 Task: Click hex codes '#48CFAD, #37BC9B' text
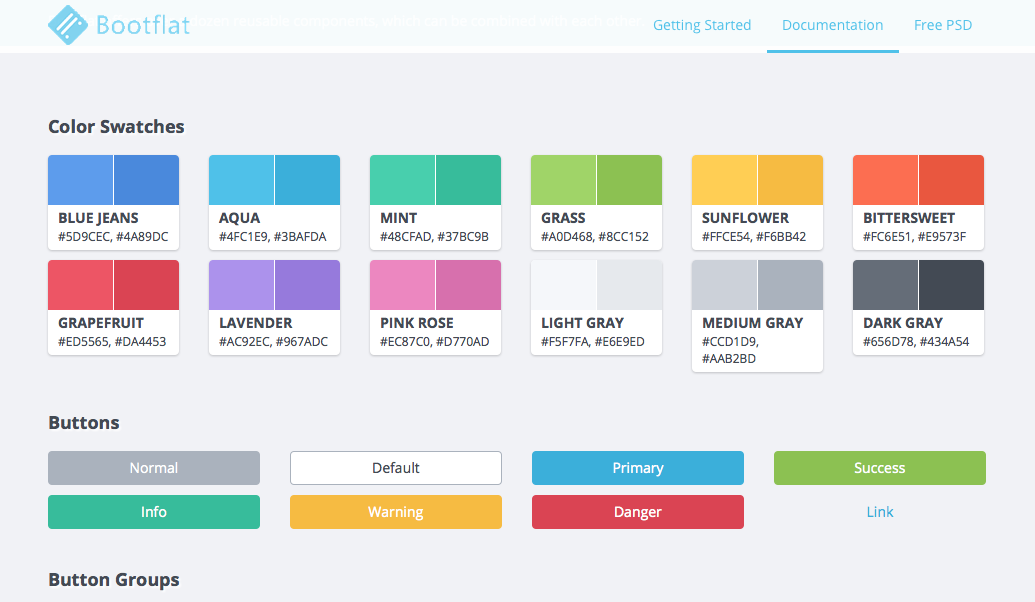[x=434, y=236]
